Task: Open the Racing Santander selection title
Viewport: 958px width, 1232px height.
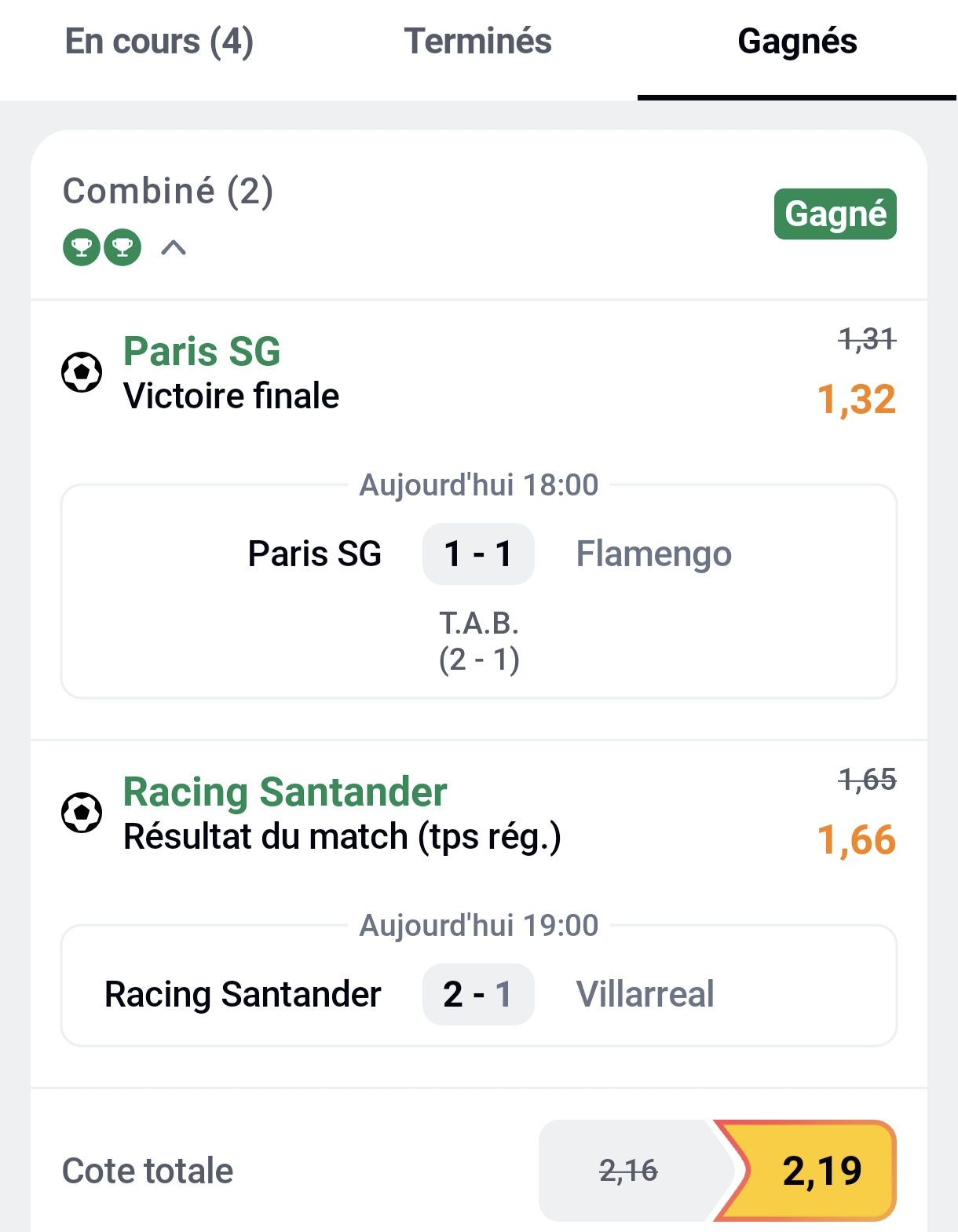Action: tap(285, 791)
